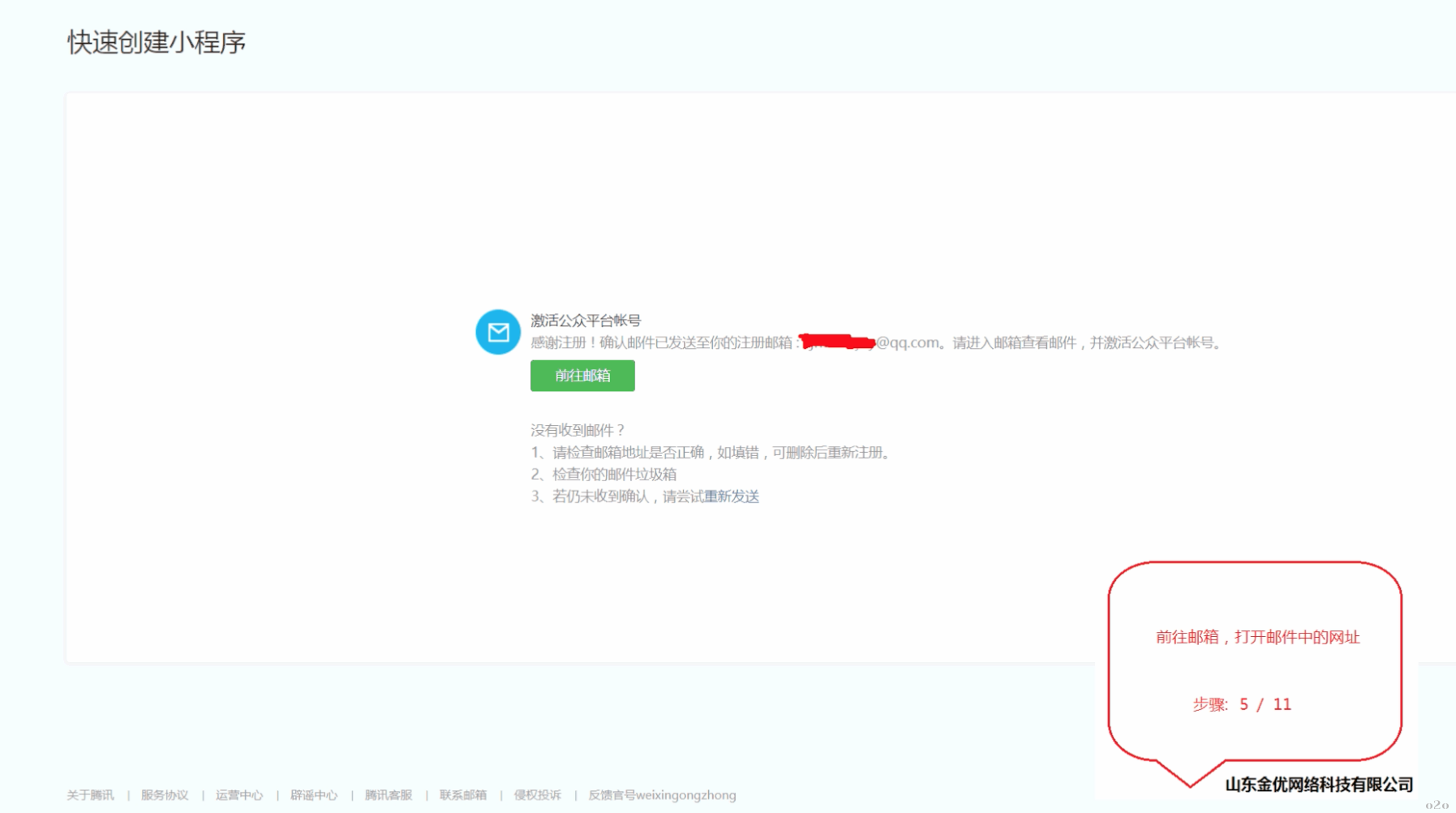
Task: Click the 激活公众平台帐号 title text
Action: (586, 320)
